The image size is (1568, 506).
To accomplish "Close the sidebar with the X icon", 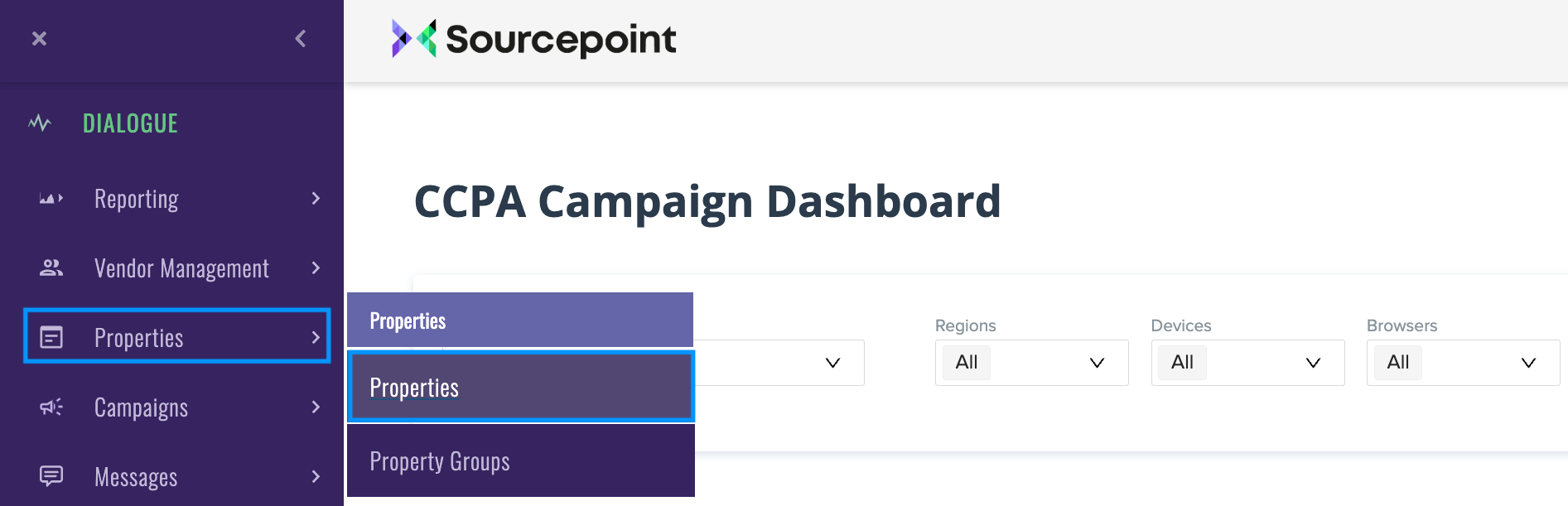I will pyautogui.click(x=39, y=39).
